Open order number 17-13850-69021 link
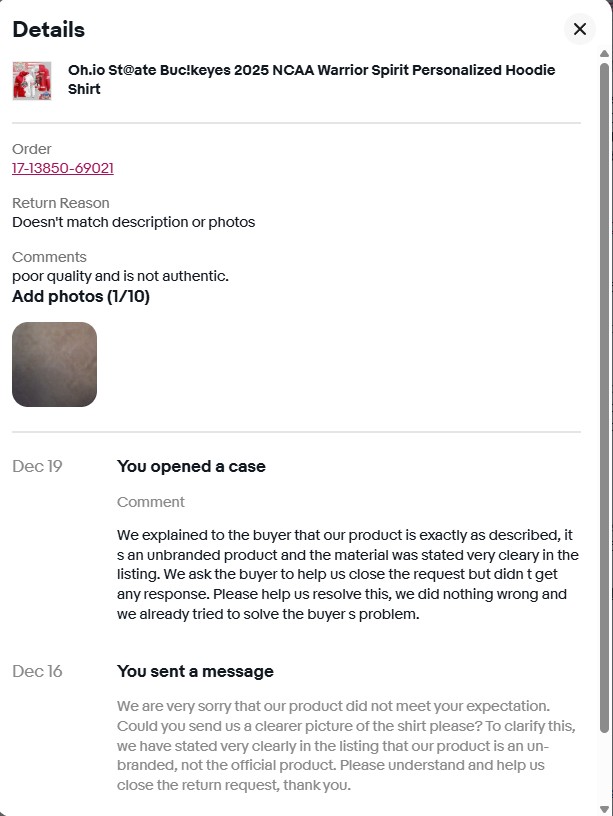 tap(63, 168)
